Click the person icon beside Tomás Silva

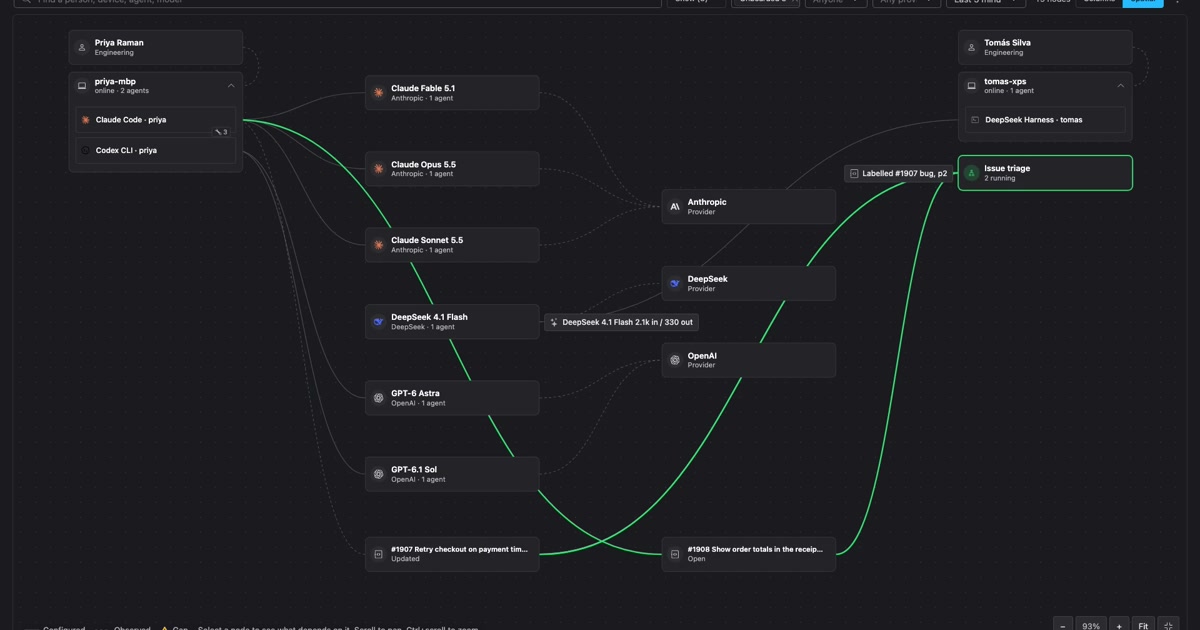click(x=971, y=47)
